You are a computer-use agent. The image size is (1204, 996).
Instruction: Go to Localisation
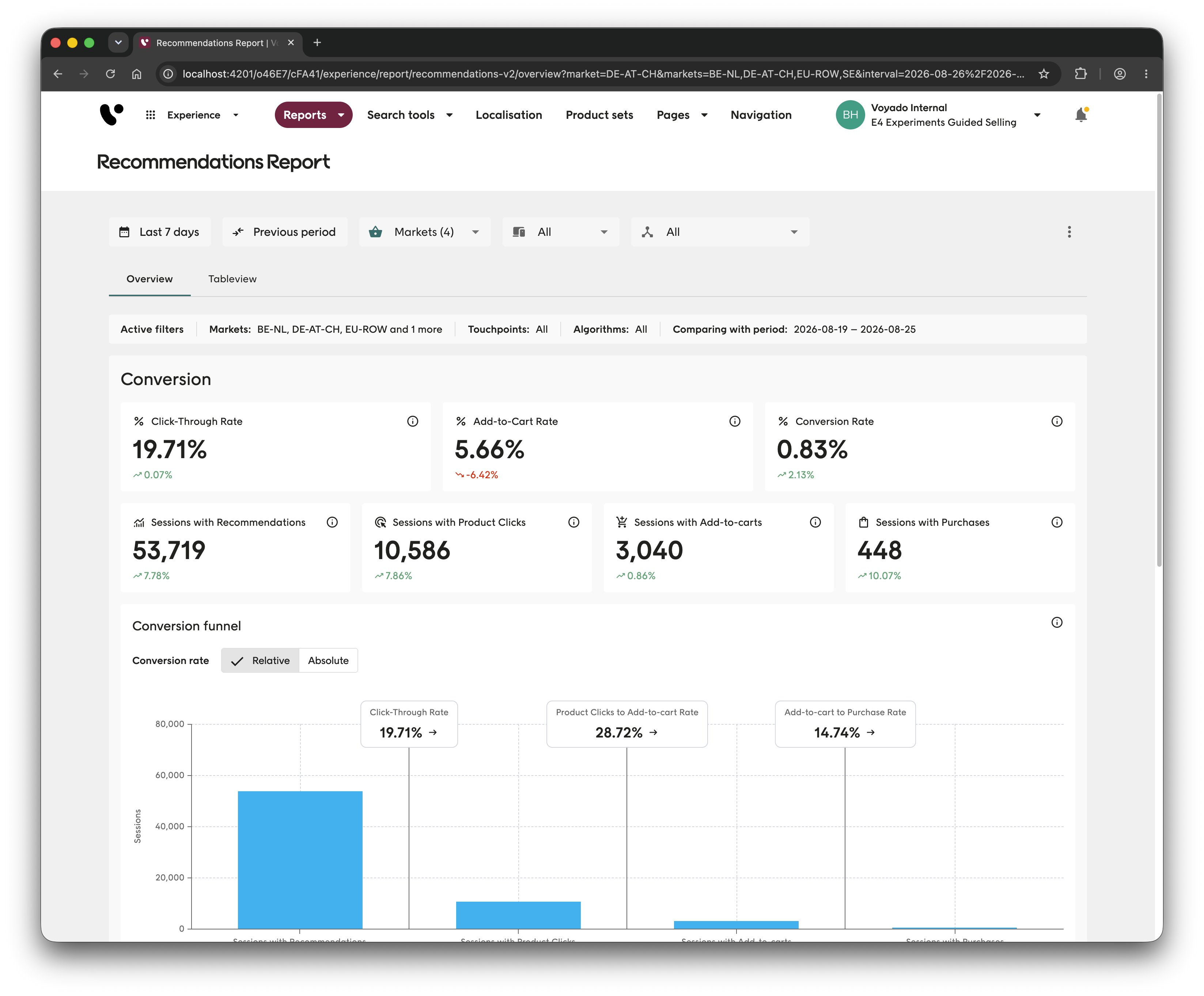tap(508, 115)
